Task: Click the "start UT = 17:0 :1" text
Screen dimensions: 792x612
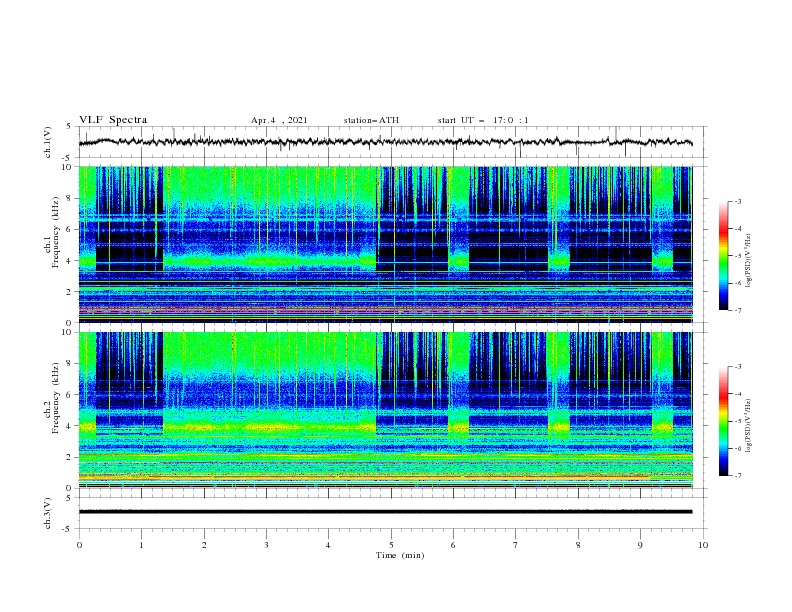Action: tap(483, 120)
